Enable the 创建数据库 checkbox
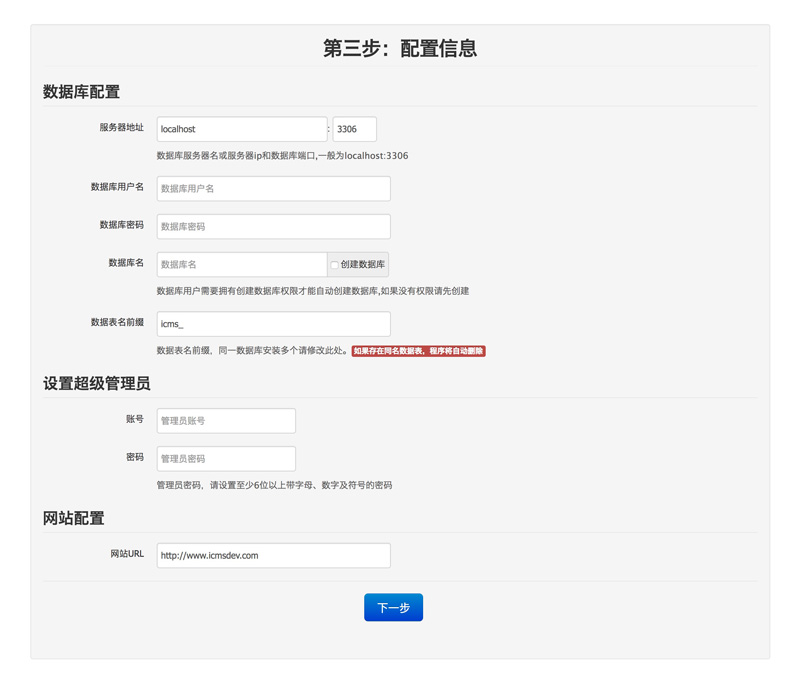 click(x=335, y=265)
